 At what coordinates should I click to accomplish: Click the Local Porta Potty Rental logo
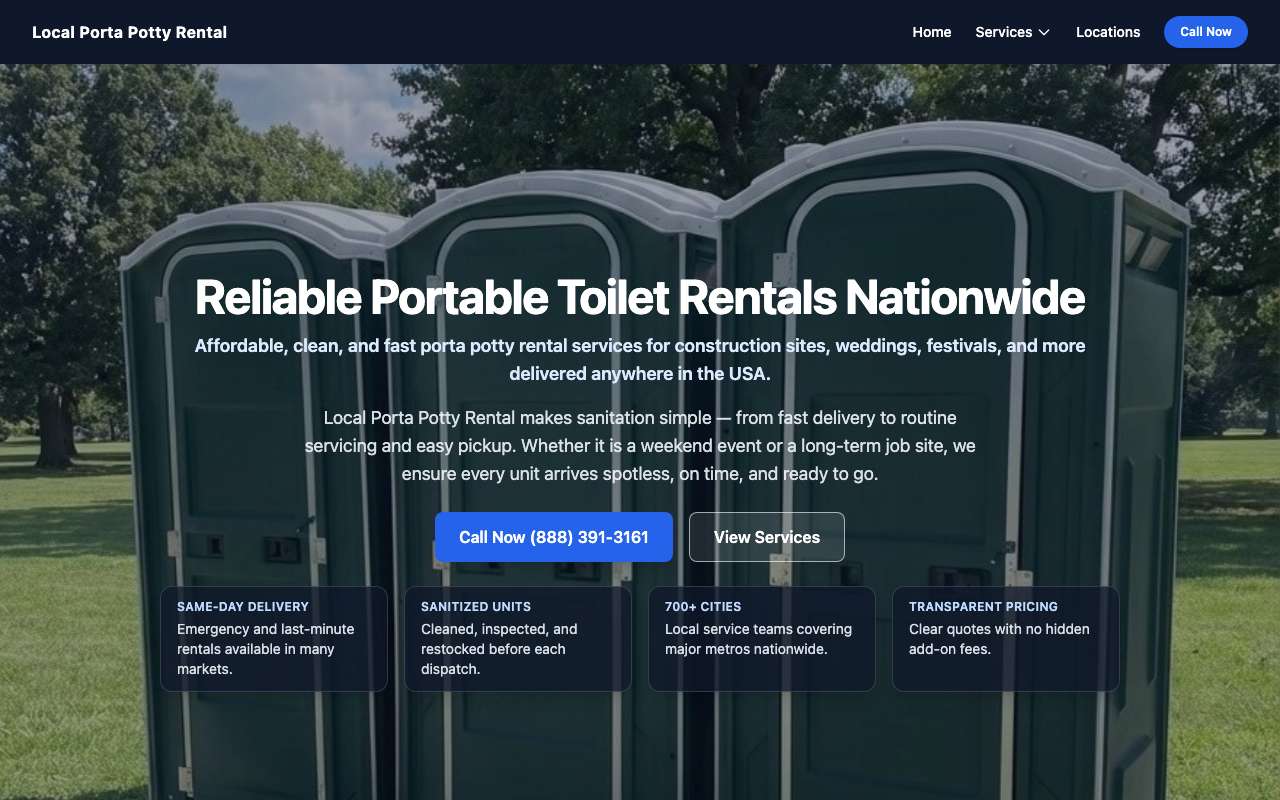click(129, 32)
